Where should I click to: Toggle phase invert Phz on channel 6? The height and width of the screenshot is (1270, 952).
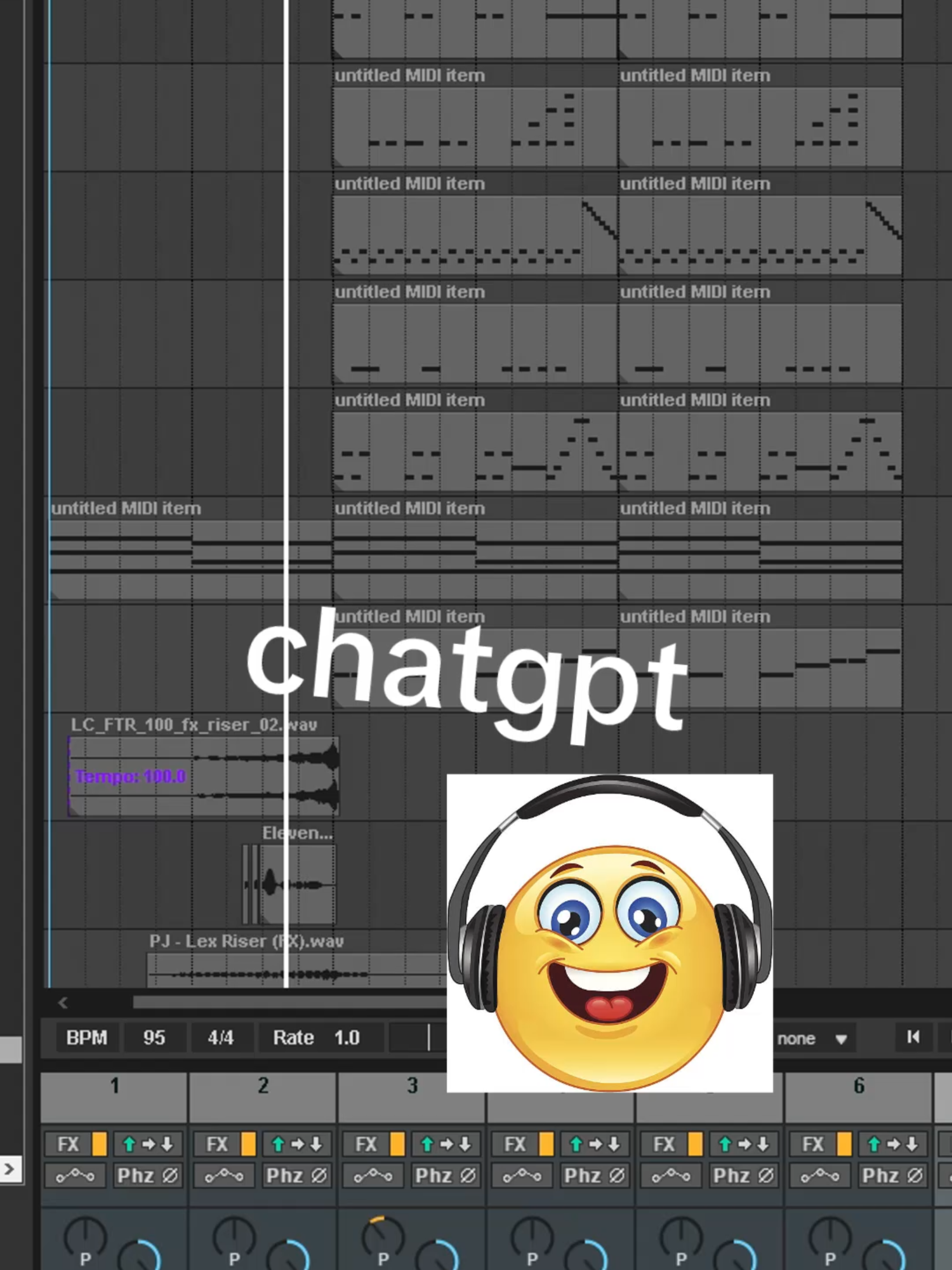[x=893, y=1176]
